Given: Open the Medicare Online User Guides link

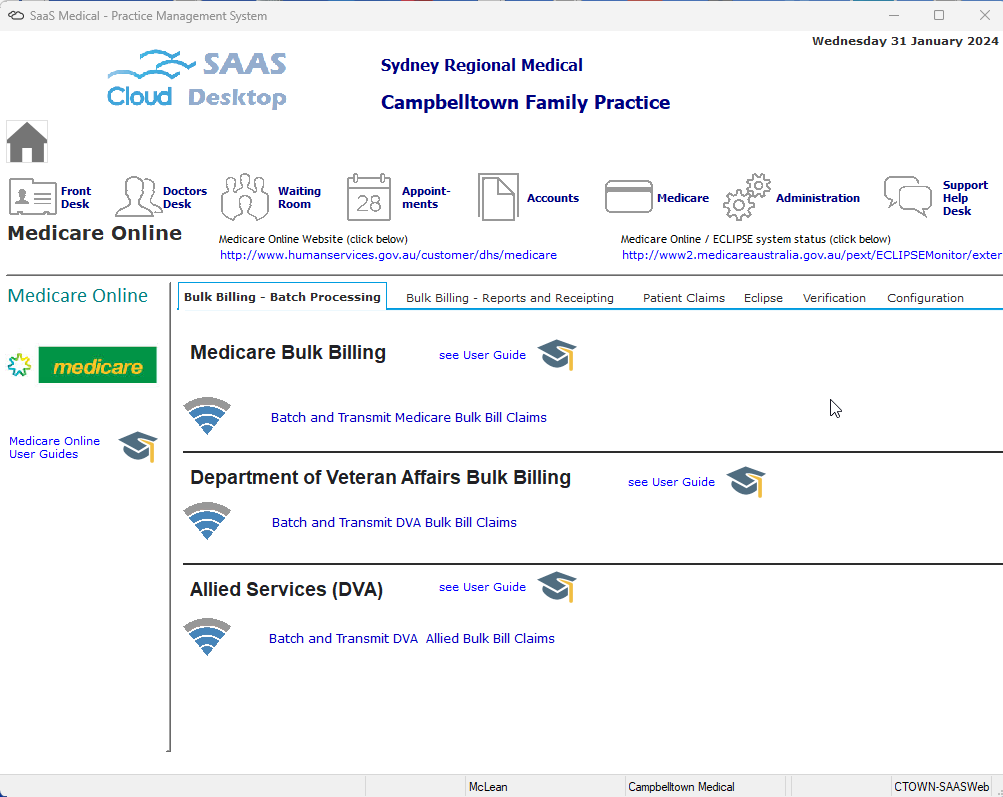Looking at the screenshot, I should 54,447.
